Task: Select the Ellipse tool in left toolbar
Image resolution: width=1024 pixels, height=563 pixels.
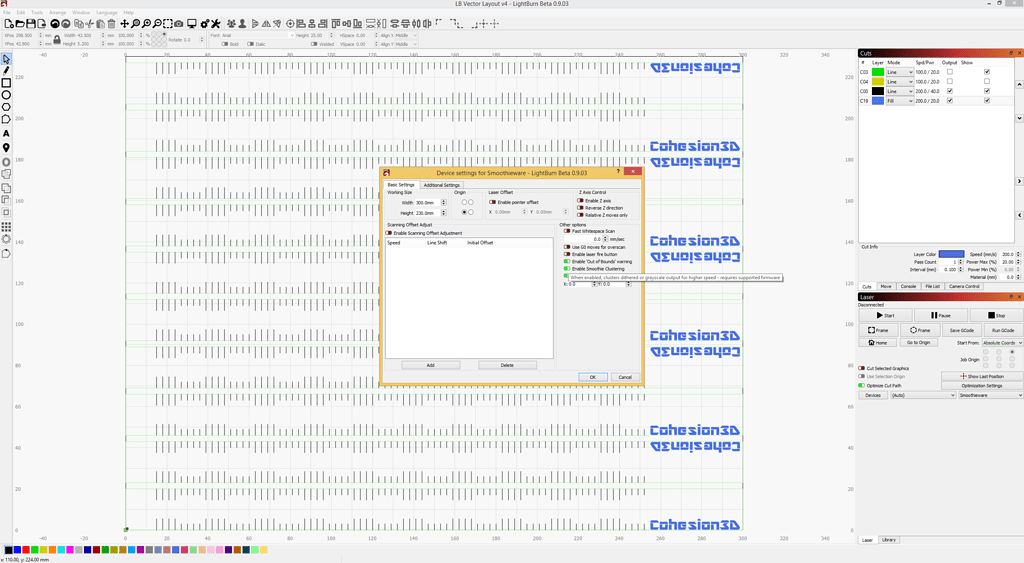Action: pyautogui.click(x=6, y=95)
